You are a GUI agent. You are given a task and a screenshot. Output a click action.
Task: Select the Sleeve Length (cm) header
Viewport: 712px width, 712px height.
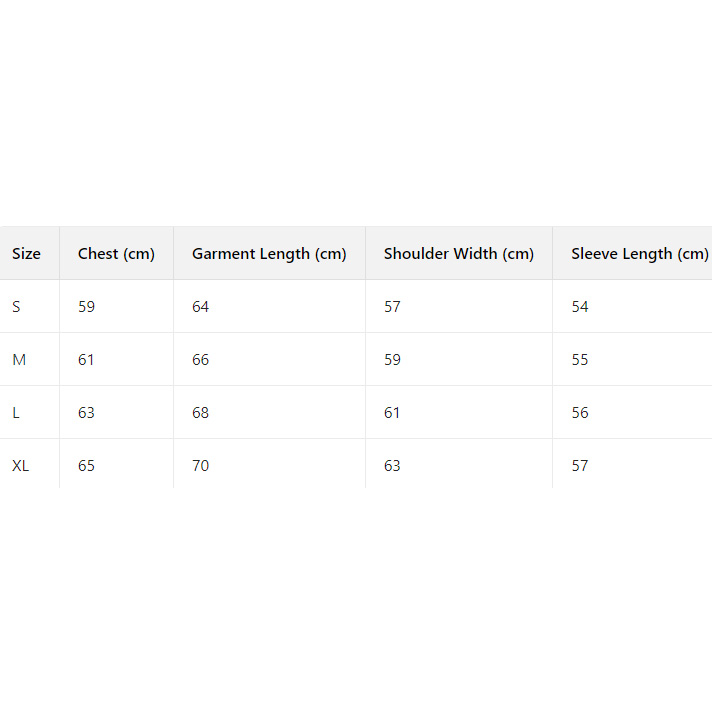click(639, 254)
